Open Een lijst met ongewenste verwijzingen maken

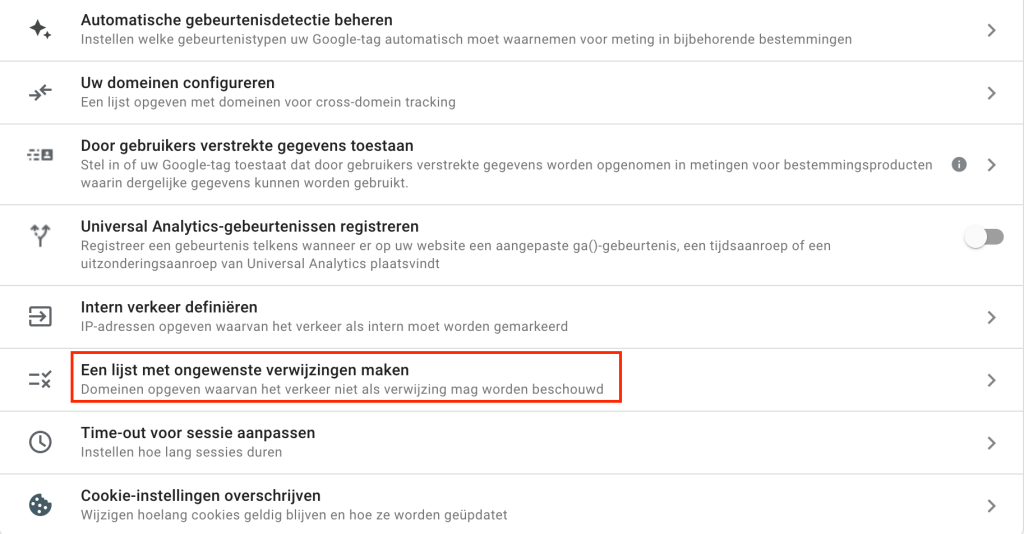(x=245, y=370)
